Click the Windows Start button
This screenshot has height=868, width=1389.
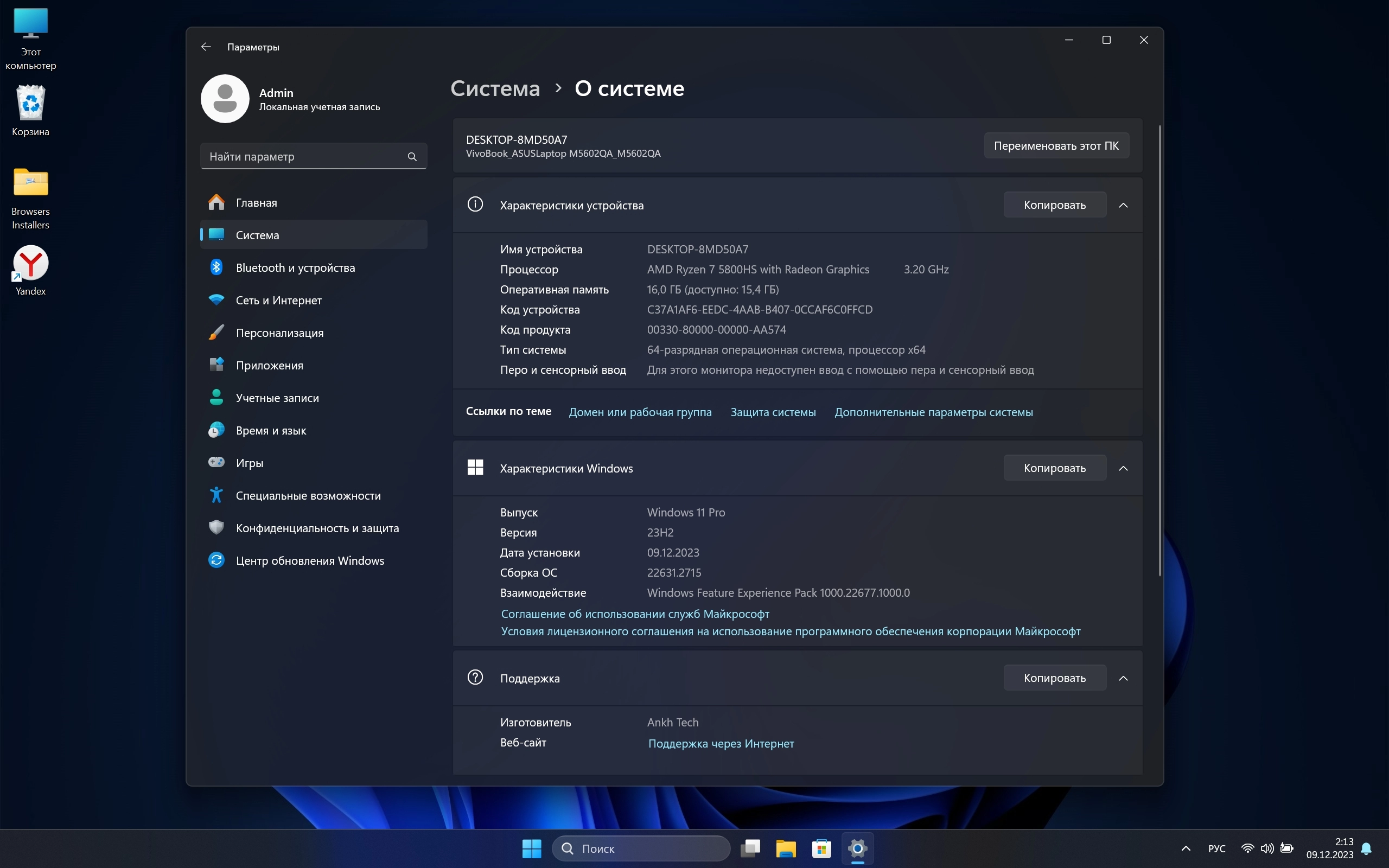(x=532, y=848)
